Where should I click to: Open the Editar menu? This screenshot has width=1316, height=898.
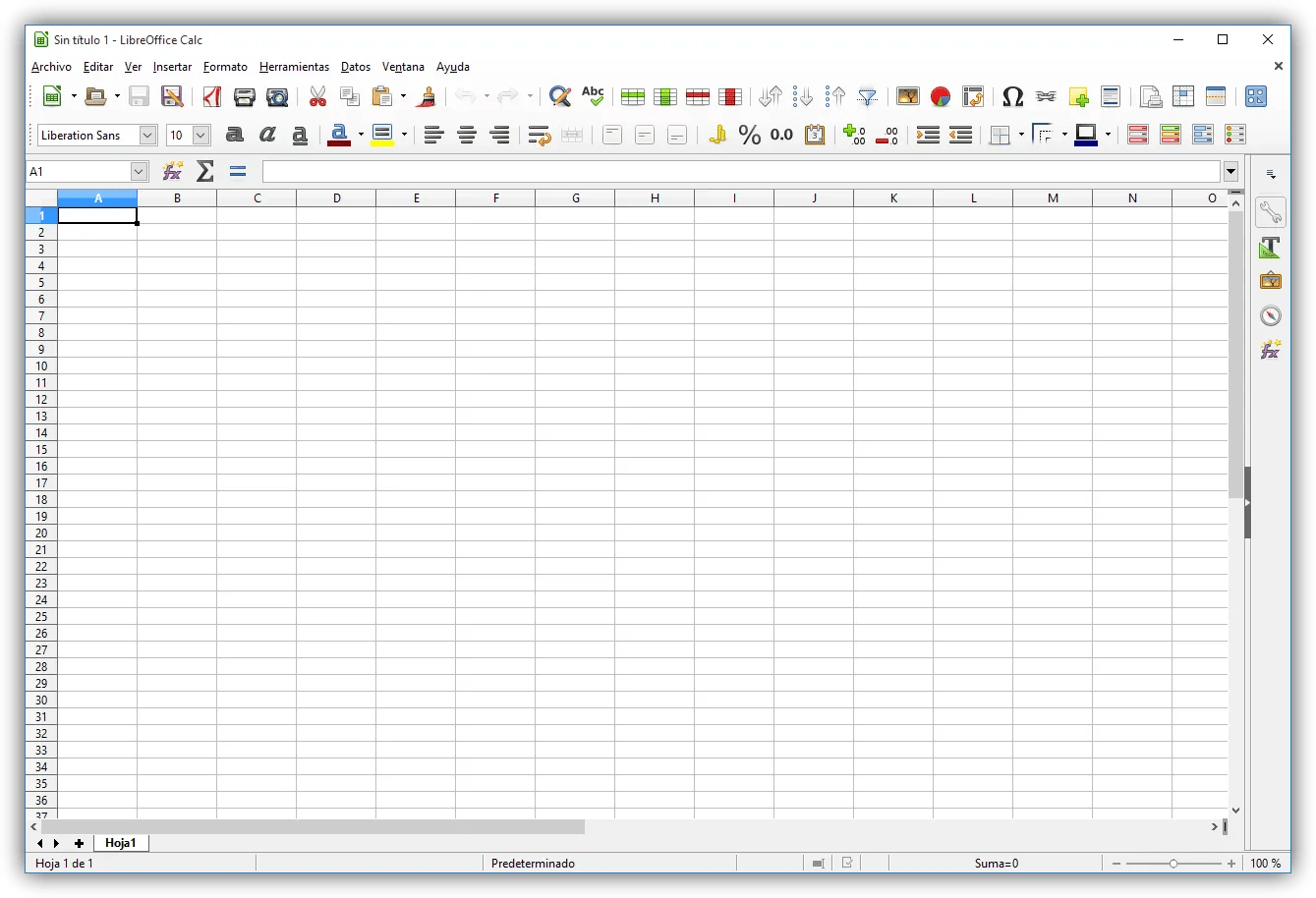(98, 67)
